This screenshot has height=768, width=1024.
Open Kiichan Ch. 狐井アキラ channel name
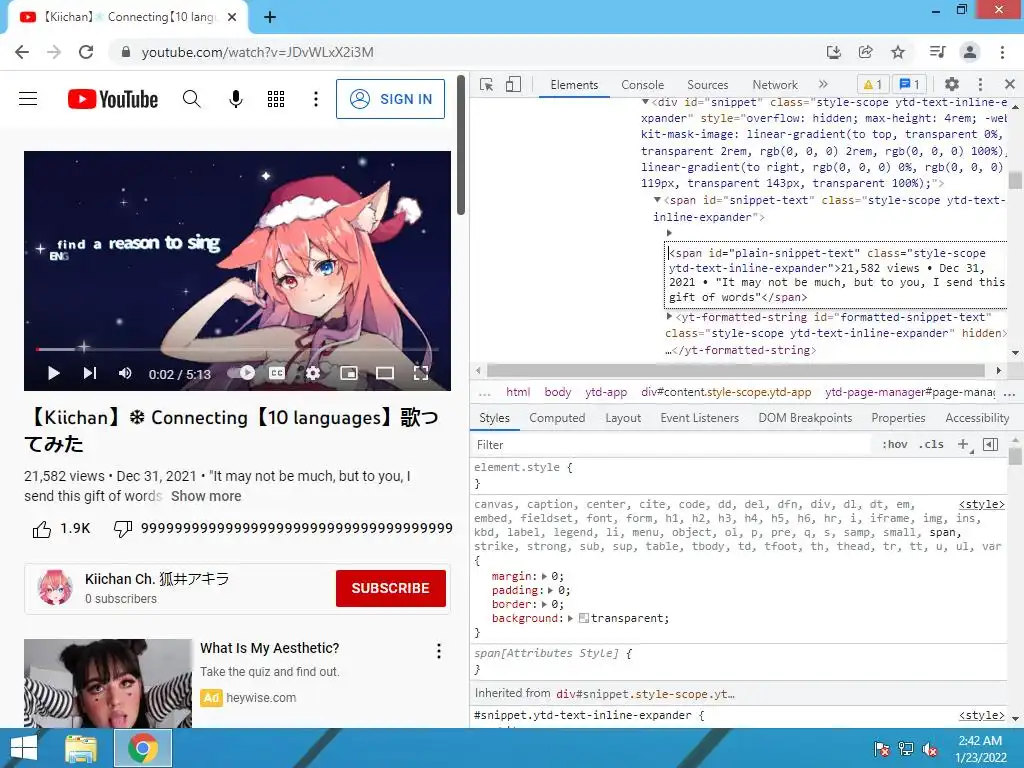157,579
